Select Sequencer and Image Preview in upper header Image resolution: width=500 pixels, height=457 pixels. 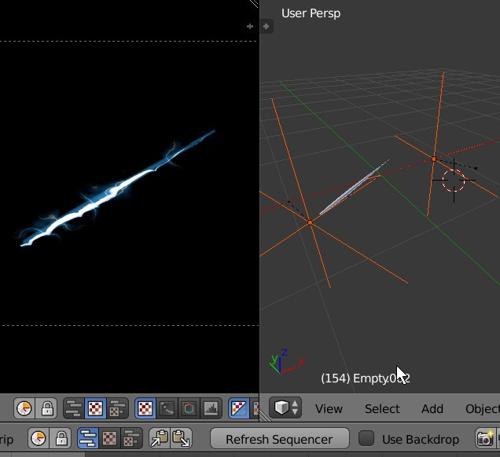[x=117, y=408]
